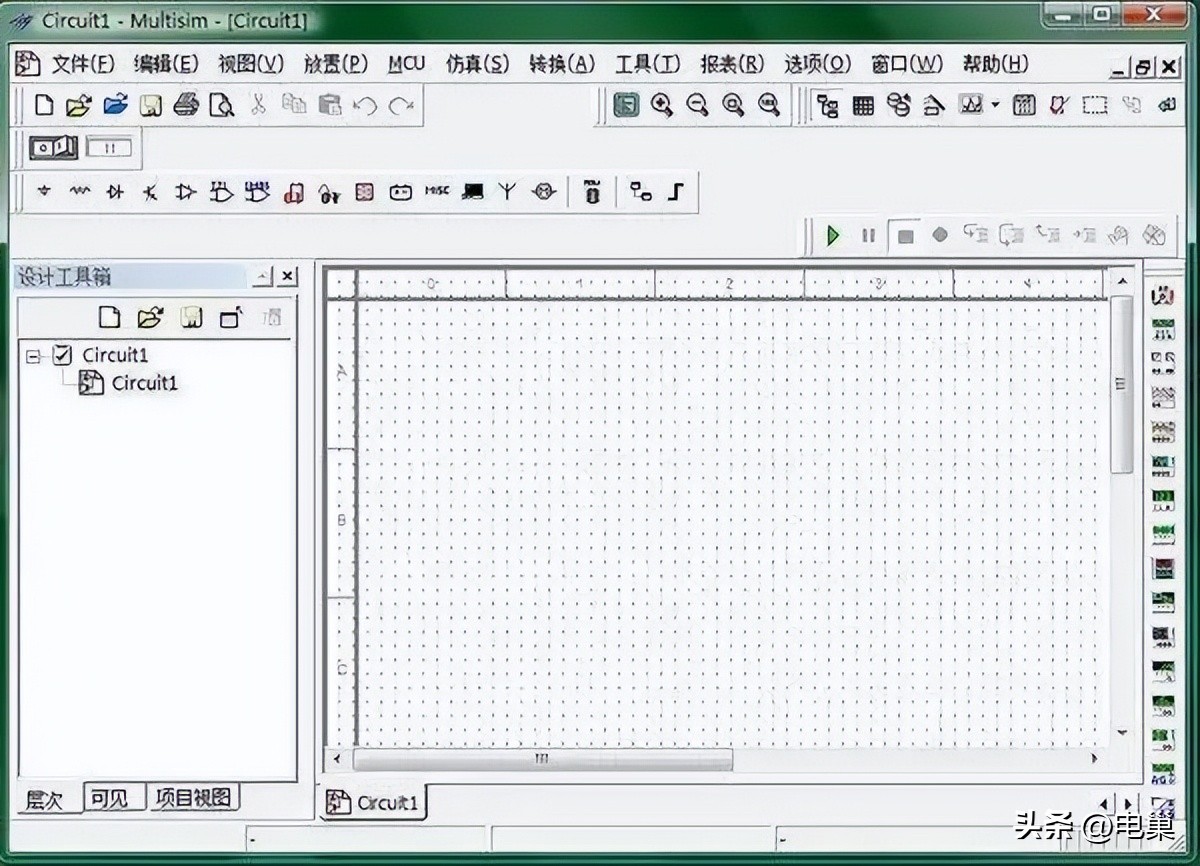This screenshot has height=866, width=1200.
Task: Pause the running simulation
Action: (x=868, y=235)
